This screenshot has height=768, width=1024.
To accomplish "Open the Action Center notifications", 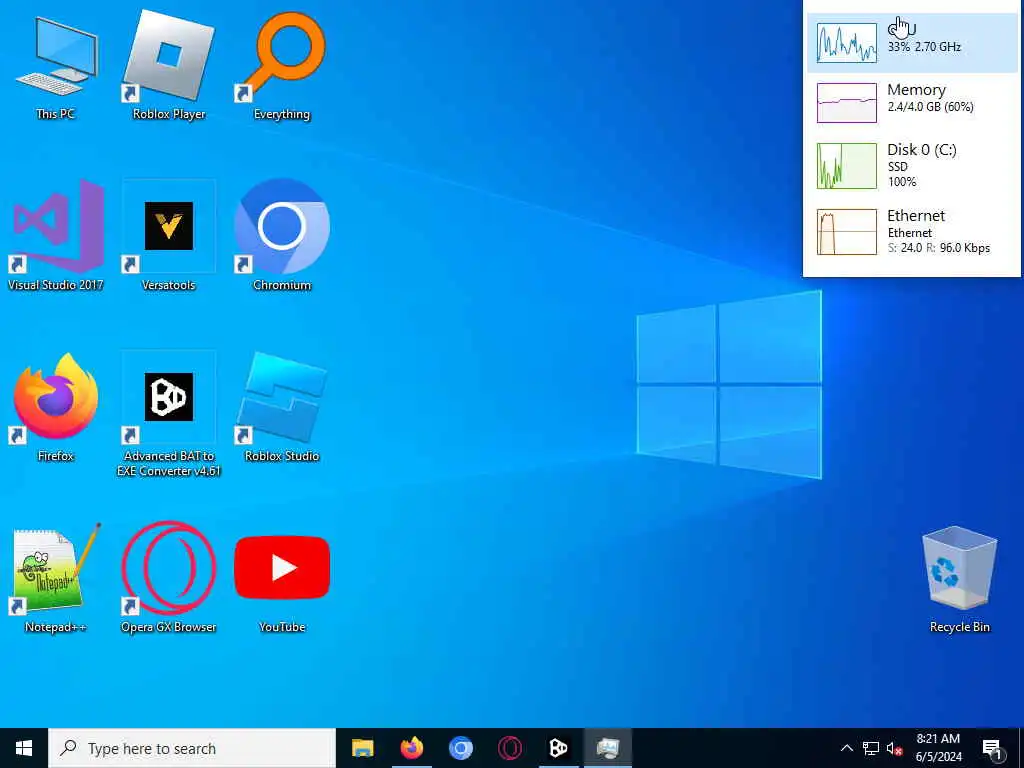I will pyautogui.click(x=993, y=748).
